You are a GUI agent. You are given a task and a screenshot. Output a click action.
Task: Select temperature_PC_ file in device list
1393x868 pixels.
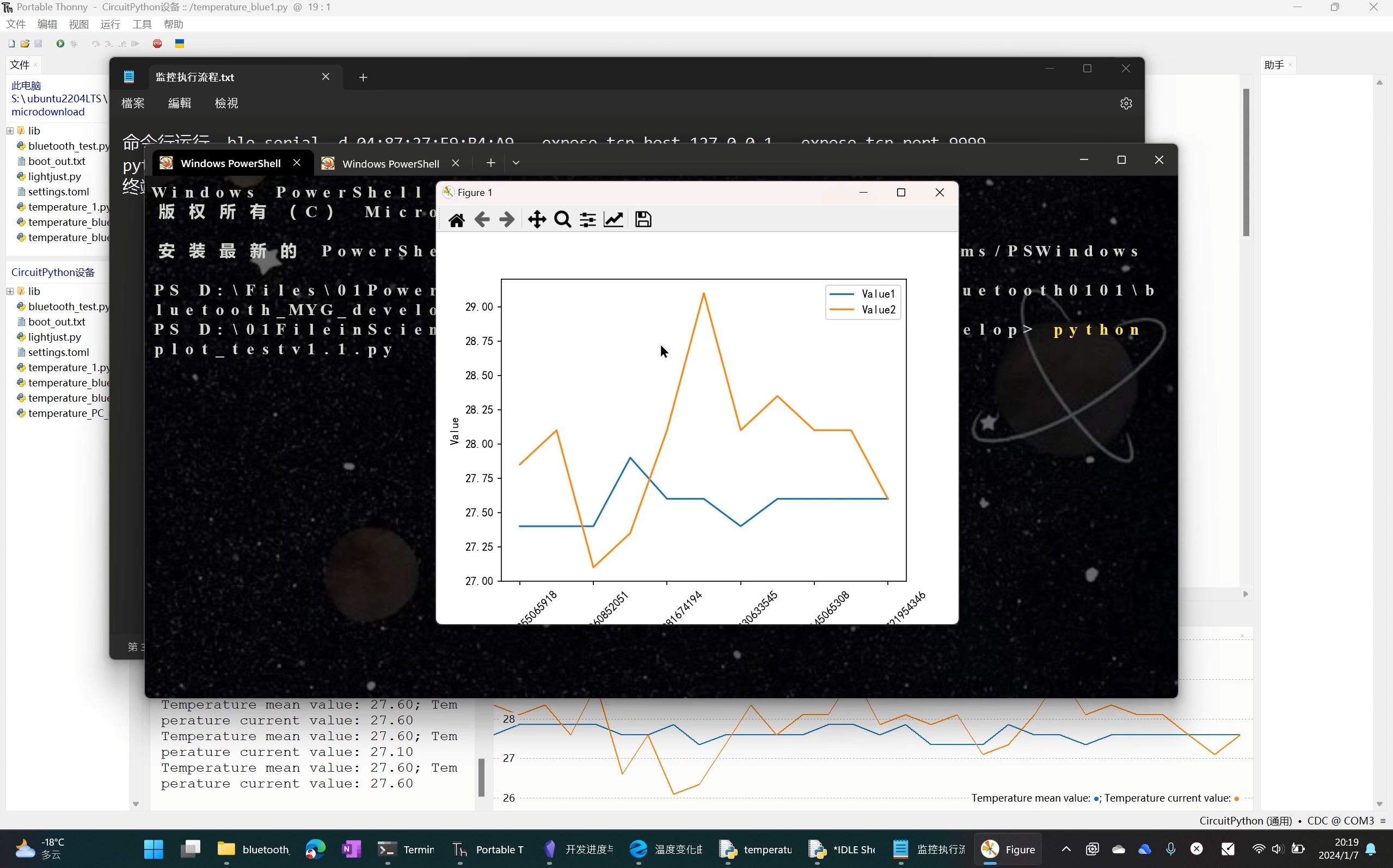point(63,414)
